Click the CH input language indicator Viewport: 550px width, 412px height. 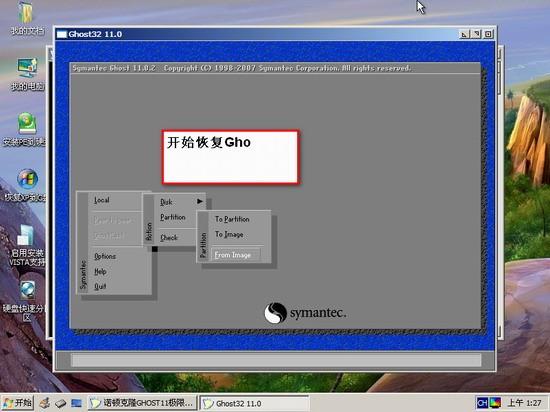[x=482, y=403]
